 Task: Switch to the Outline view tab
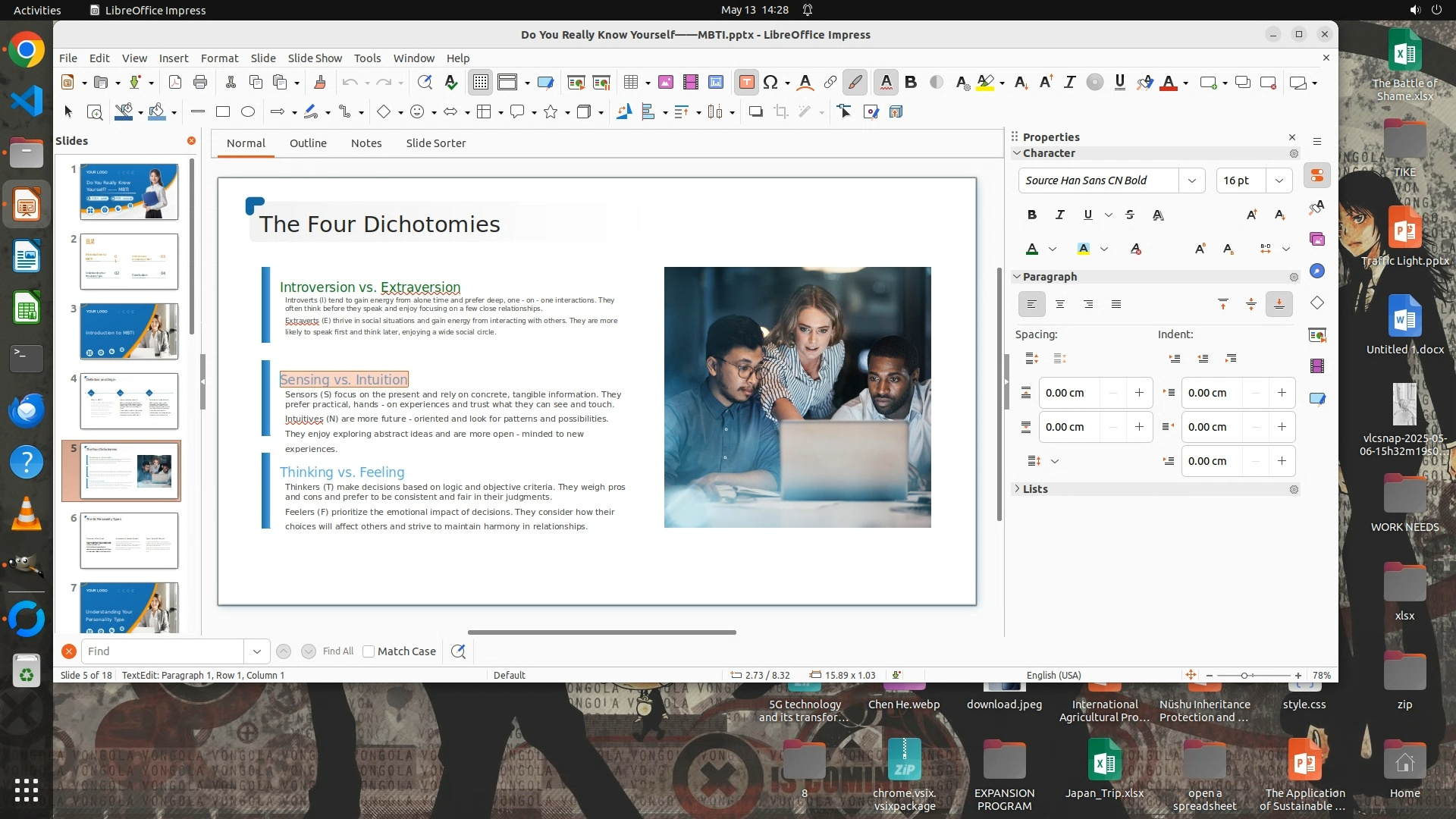click(308, 143)
